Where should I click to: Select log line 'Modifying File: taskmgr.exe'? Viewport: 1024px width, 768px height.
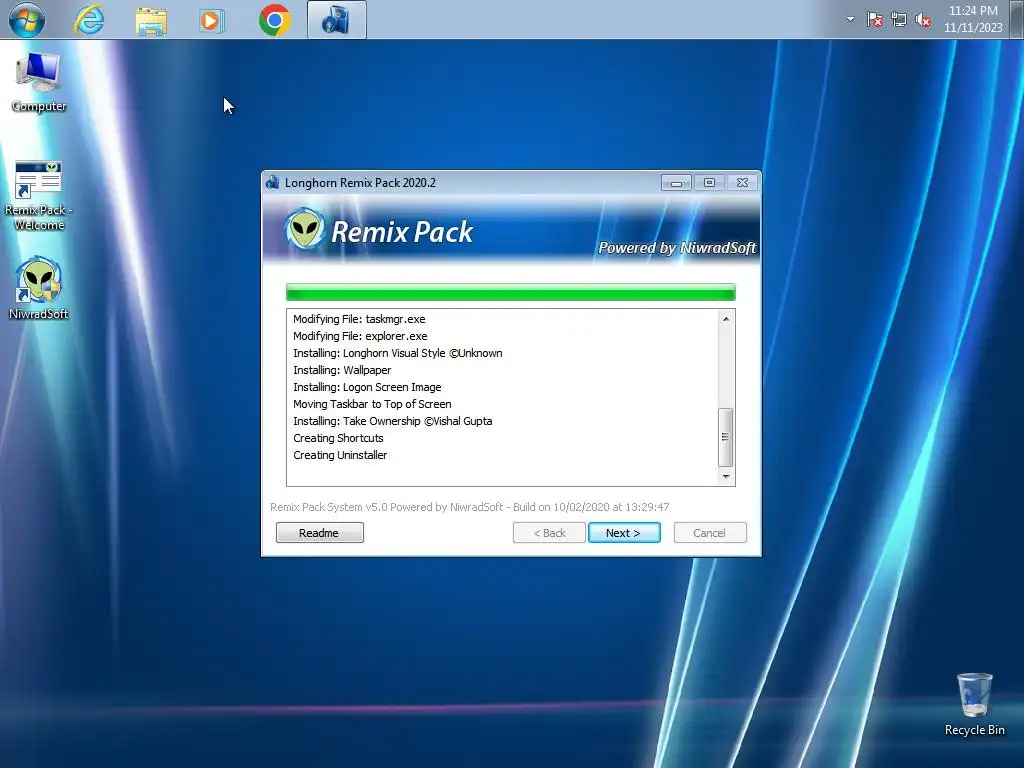[x=359, y=319]
